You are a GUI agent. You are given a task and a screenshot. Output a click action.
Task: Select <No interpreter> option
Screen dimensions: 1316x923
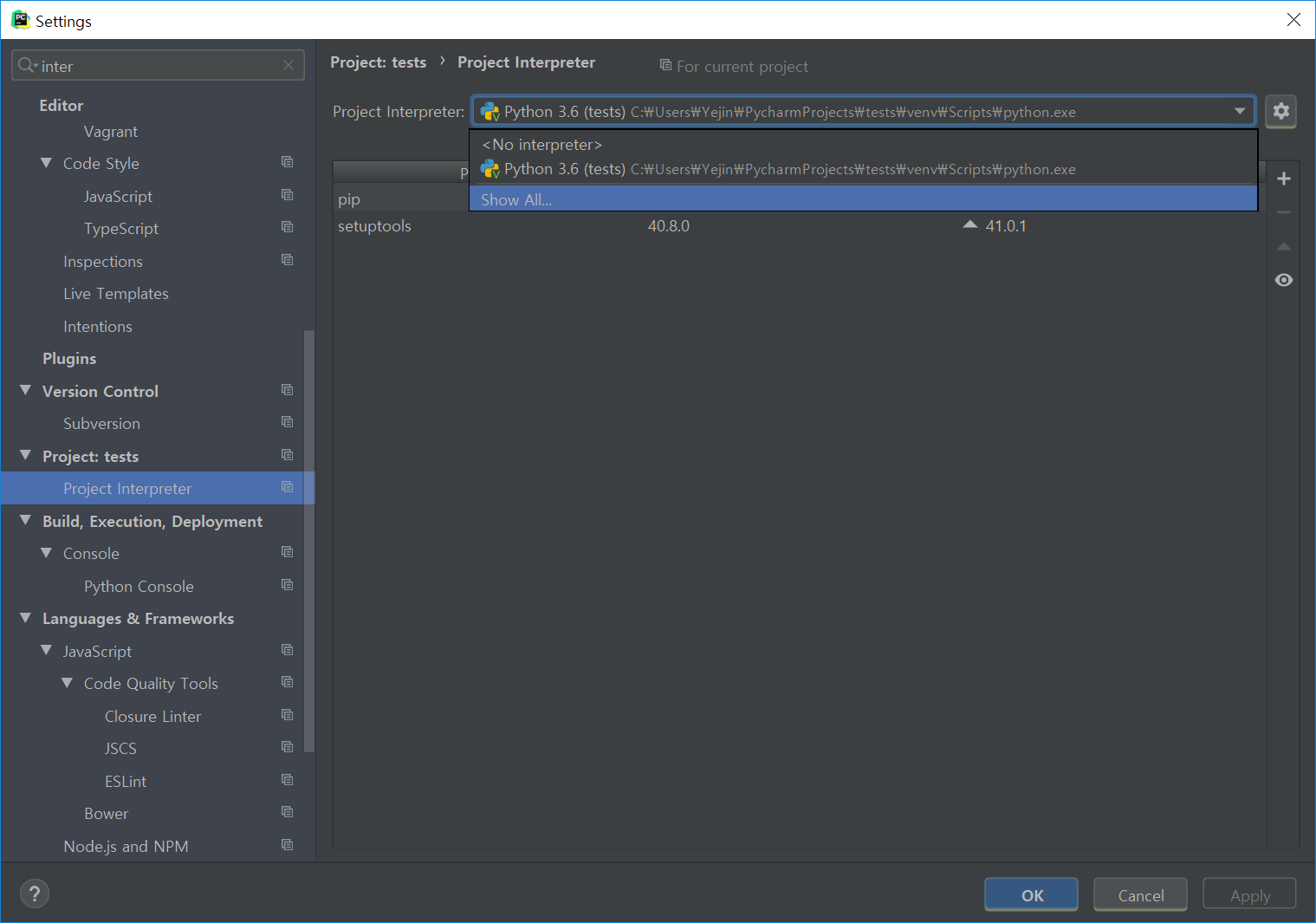(x=863, y=145)
